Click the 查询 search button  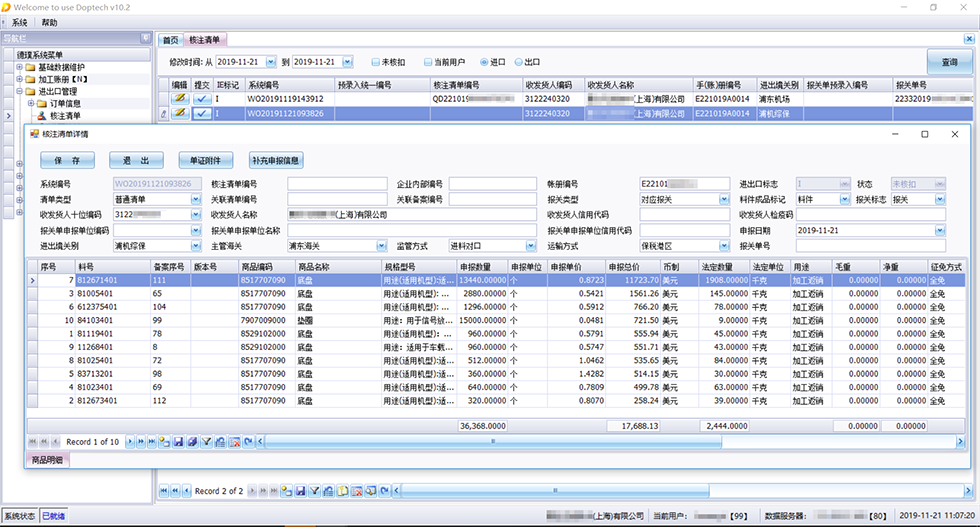(x=949, y=62)
